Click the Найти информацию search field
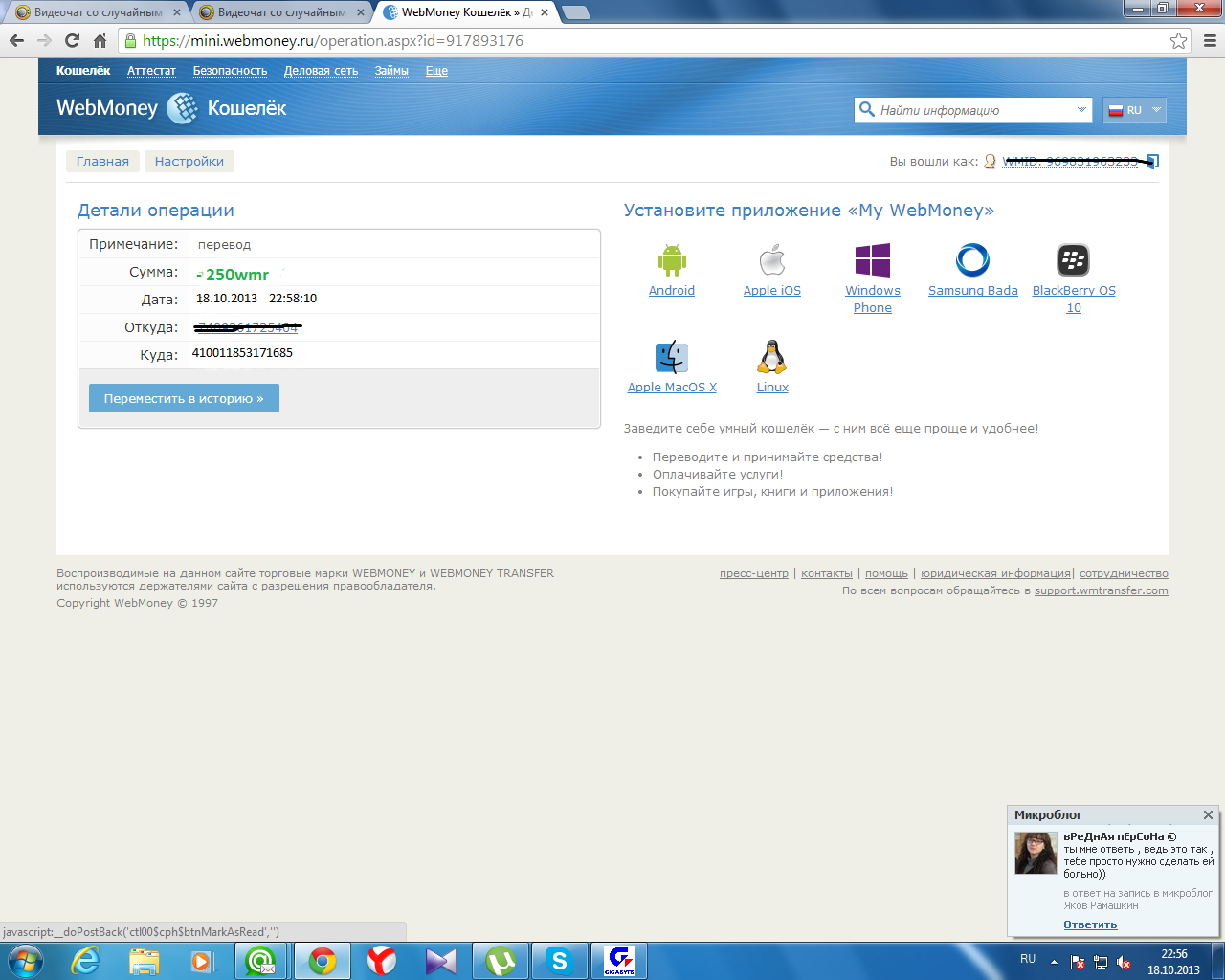 click(x=973, y=110)
